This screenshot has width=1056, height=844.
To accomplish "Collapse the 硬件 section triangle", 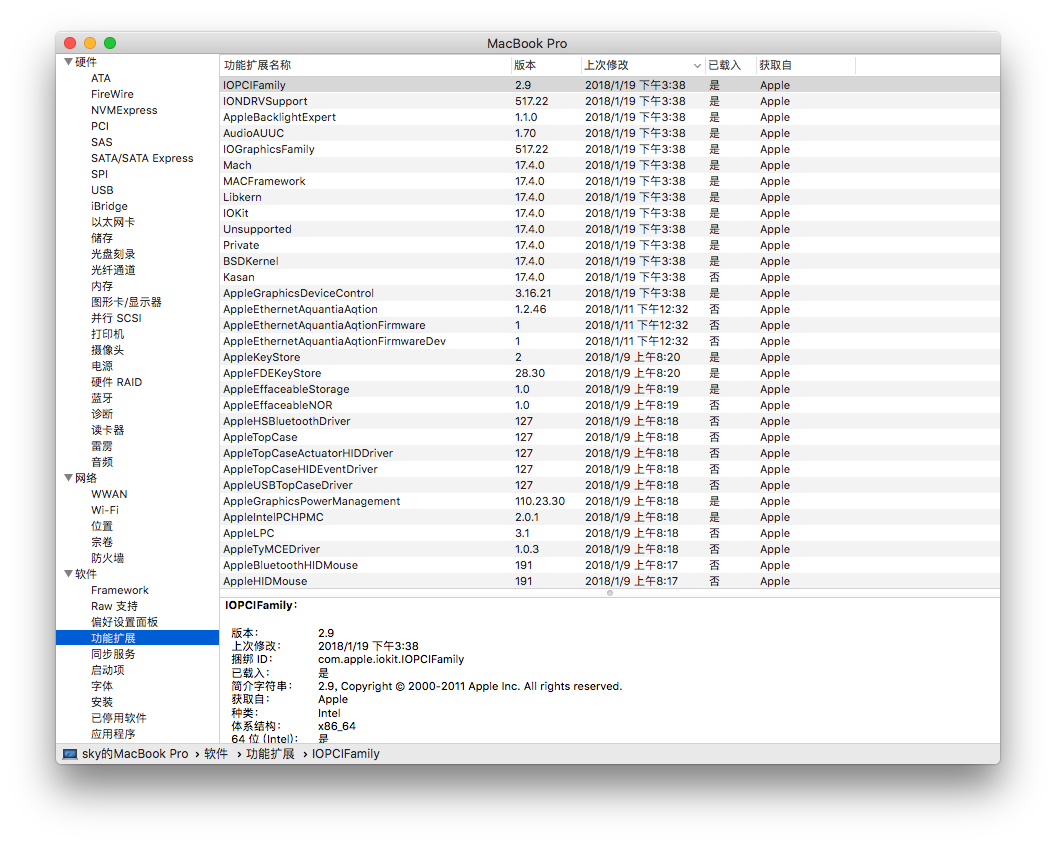I will (68, 62).
